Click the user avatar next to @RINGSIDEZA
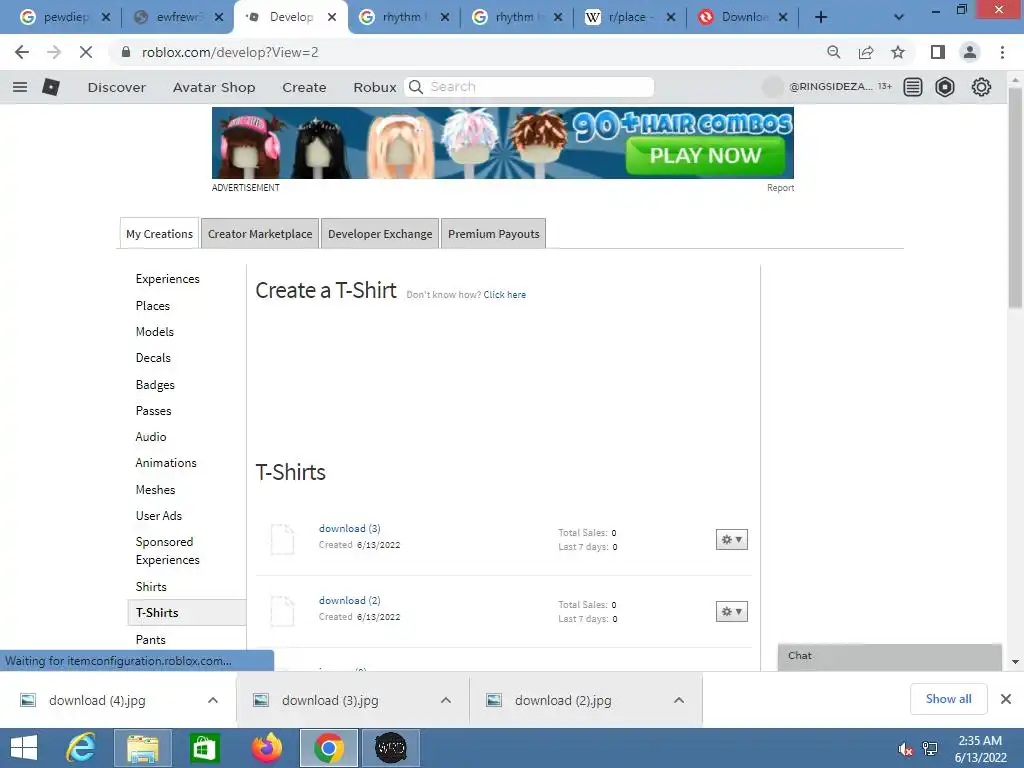The height and width of the screenshot is (768, 1024). (x=773, y=87)
